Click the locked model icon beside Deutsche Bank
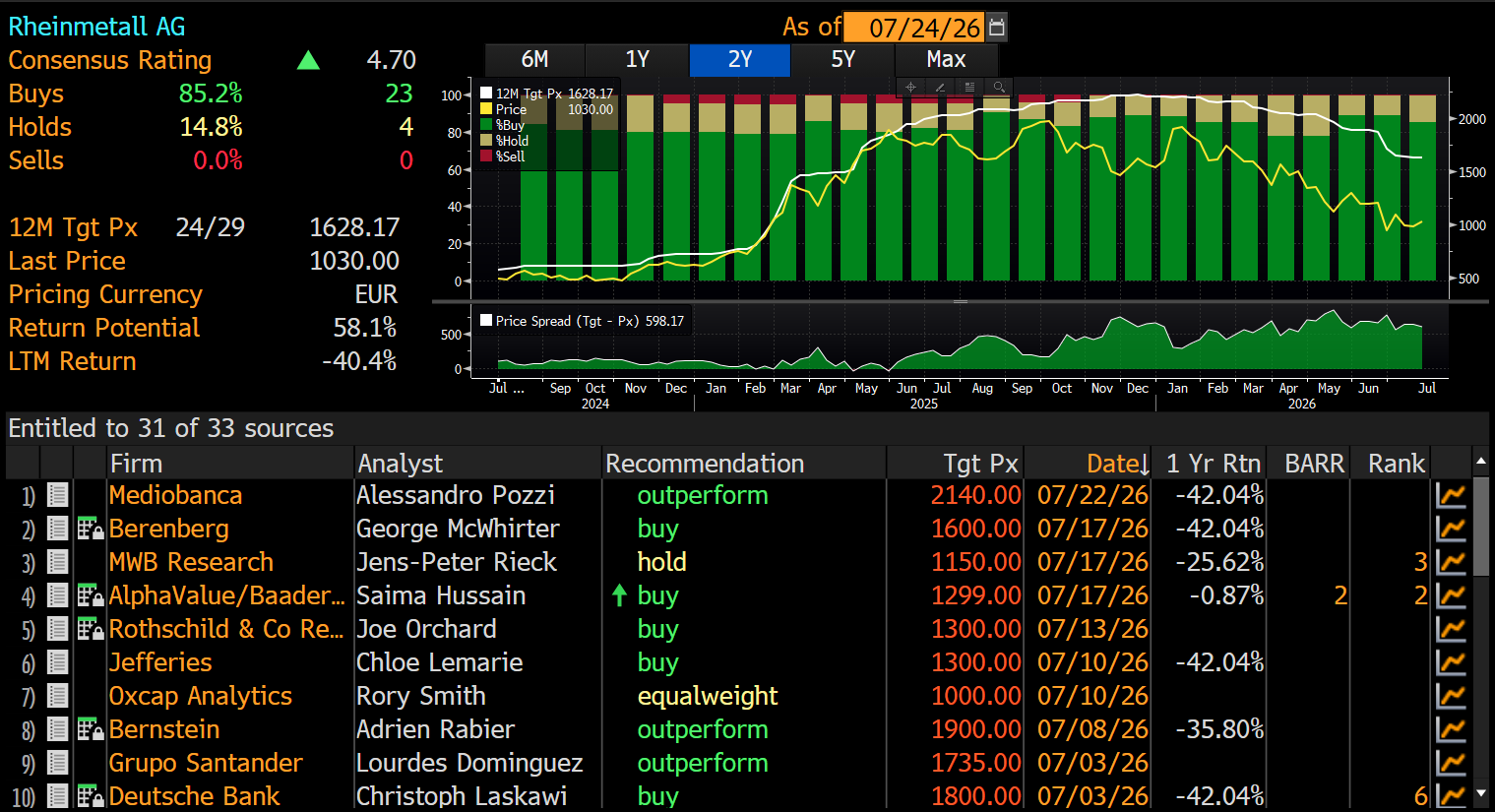Viewport: 1495px width, 812px height. (91, 796)
